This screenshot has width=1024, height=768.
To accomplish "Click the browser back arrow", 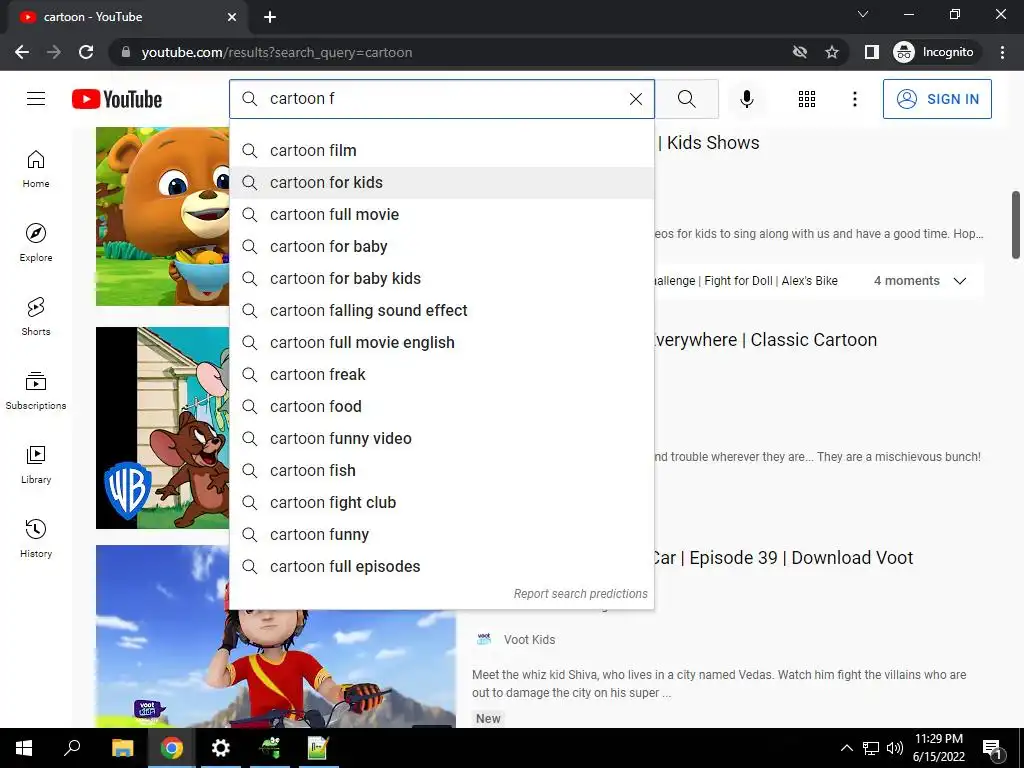I will click(x=22, y=52).
